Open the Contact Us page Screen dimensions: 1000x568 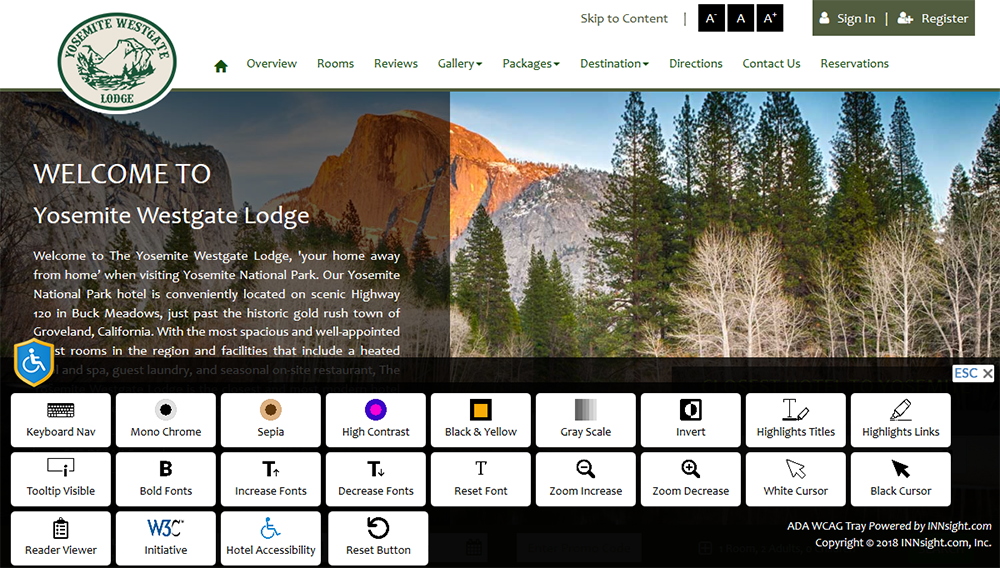coord(771,64)
